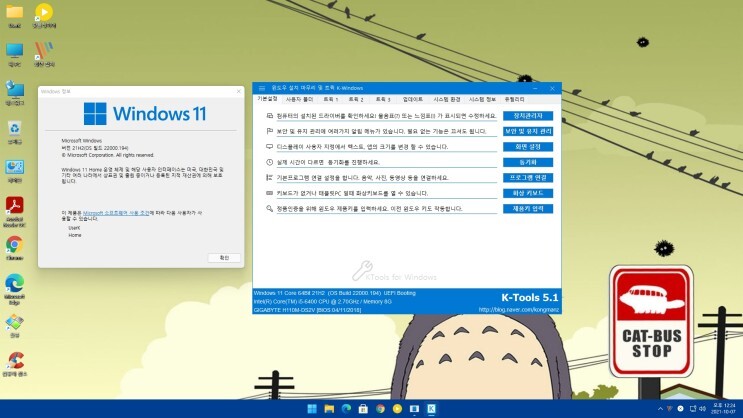Select the yellow play-button desktop shortcut
The image size is (743, 418).
click(44, 16)
